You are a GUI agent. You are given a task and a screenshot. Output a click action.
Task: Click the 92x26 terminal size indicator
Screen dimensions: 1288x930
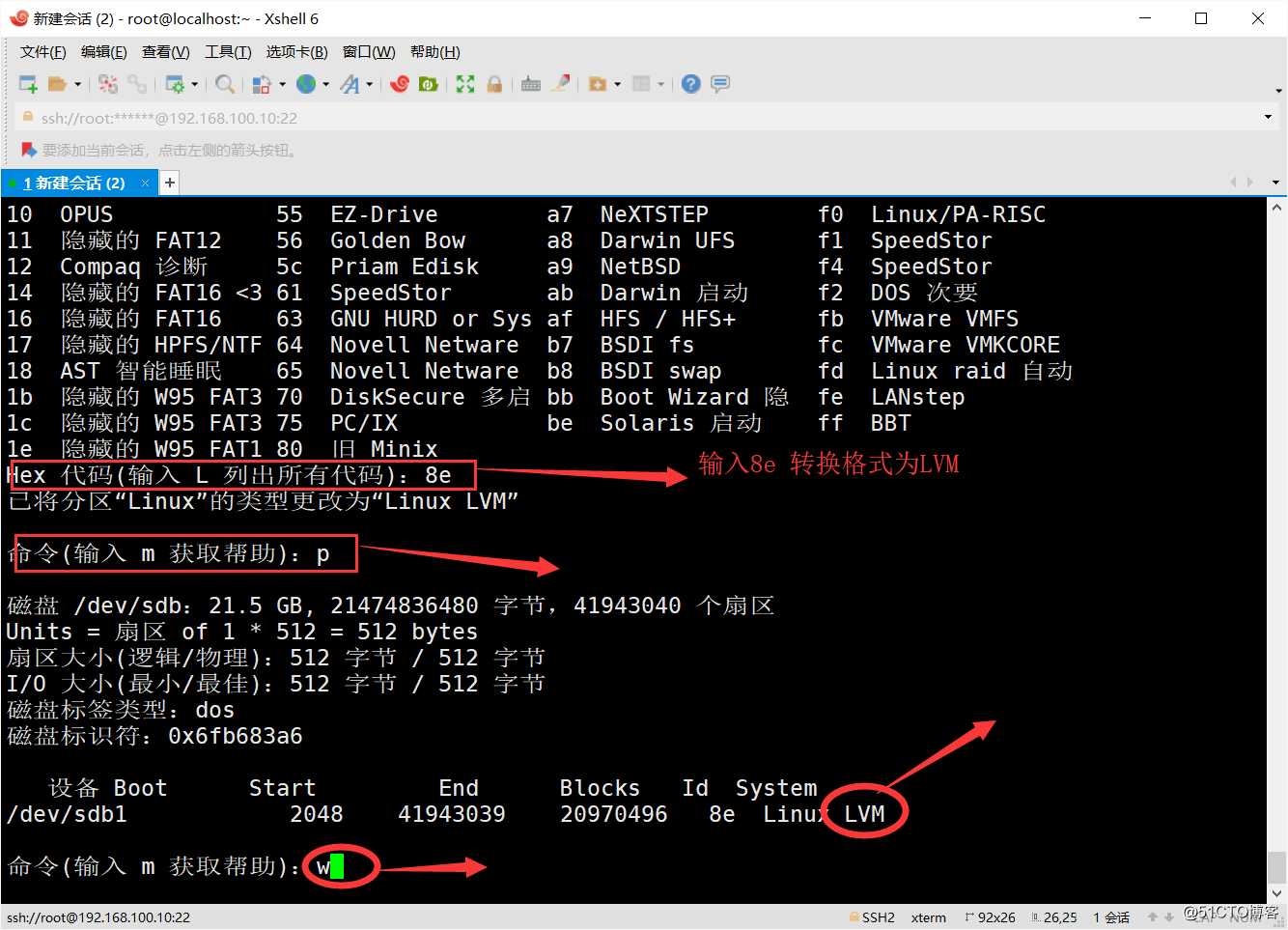991,917
